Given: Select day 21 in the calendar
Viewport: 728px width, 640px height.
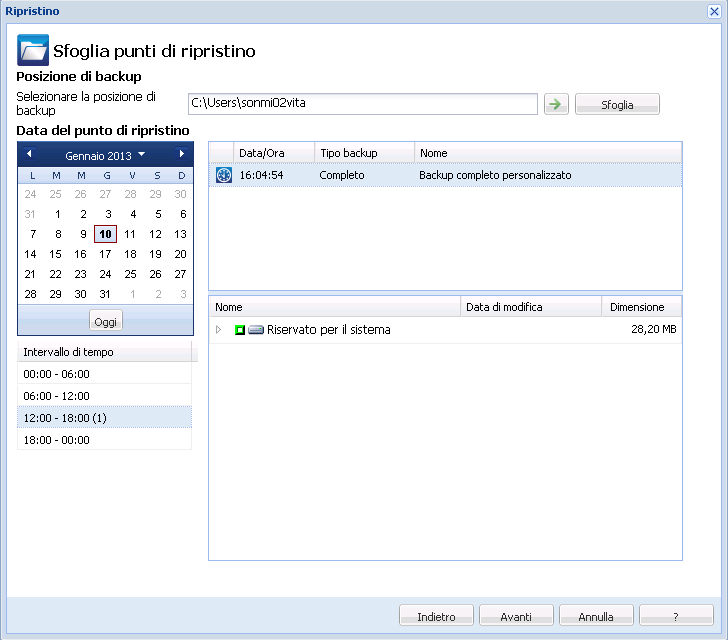Looking at the screenshot, I should click(x=30, y=274).
